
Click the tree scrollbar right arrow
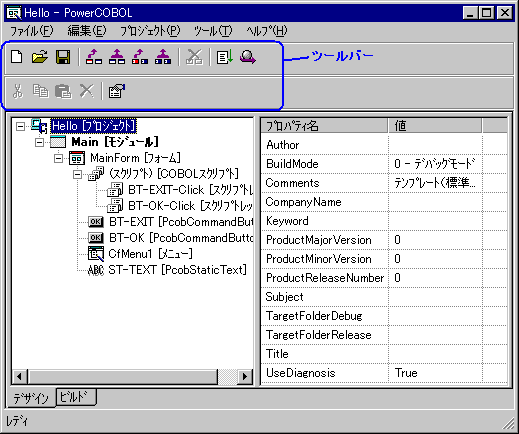pyautogui.click(x=245, y=377)
